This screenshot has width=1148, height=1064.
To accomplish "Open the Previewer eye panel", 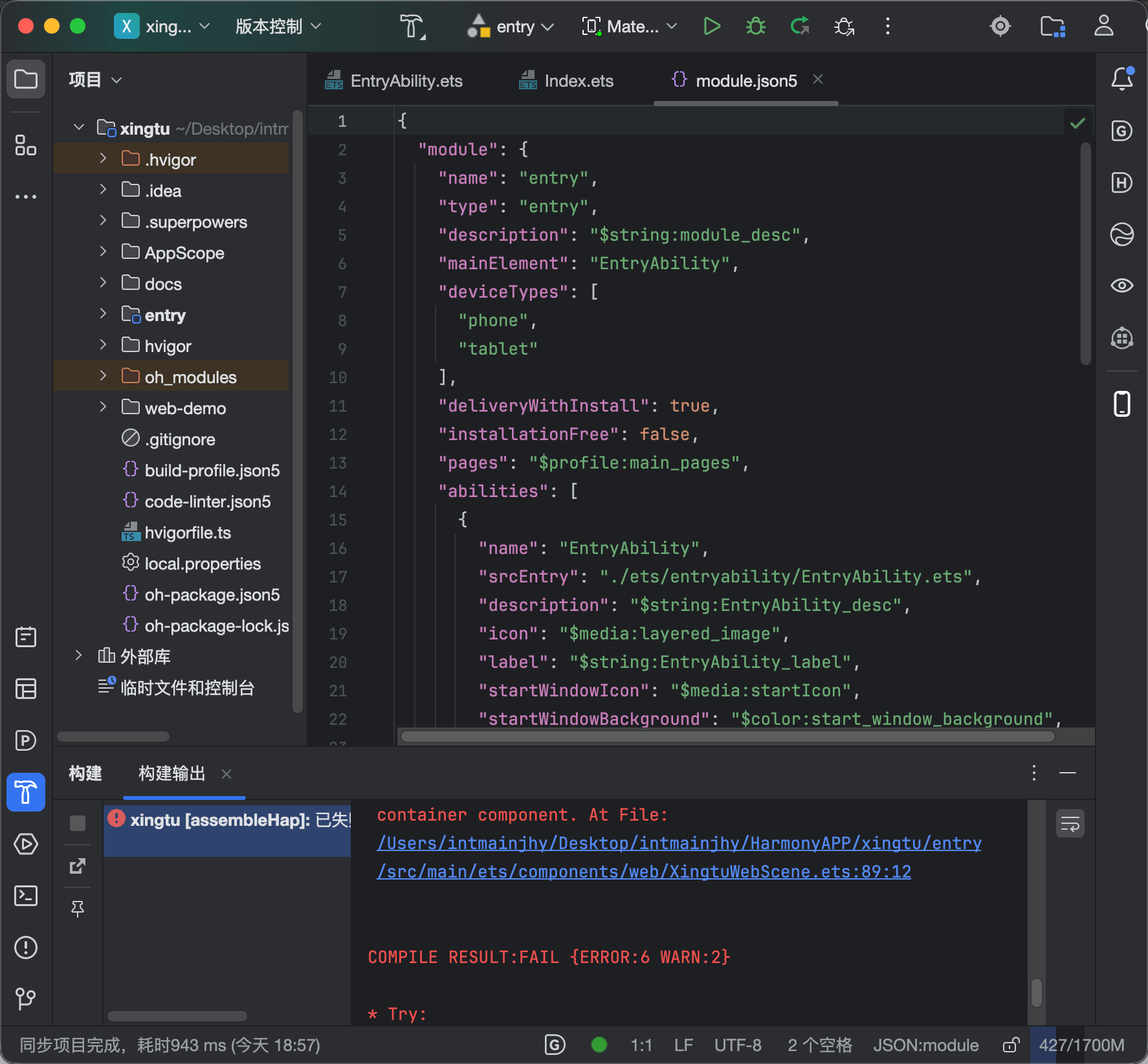I will (1122, 285).
